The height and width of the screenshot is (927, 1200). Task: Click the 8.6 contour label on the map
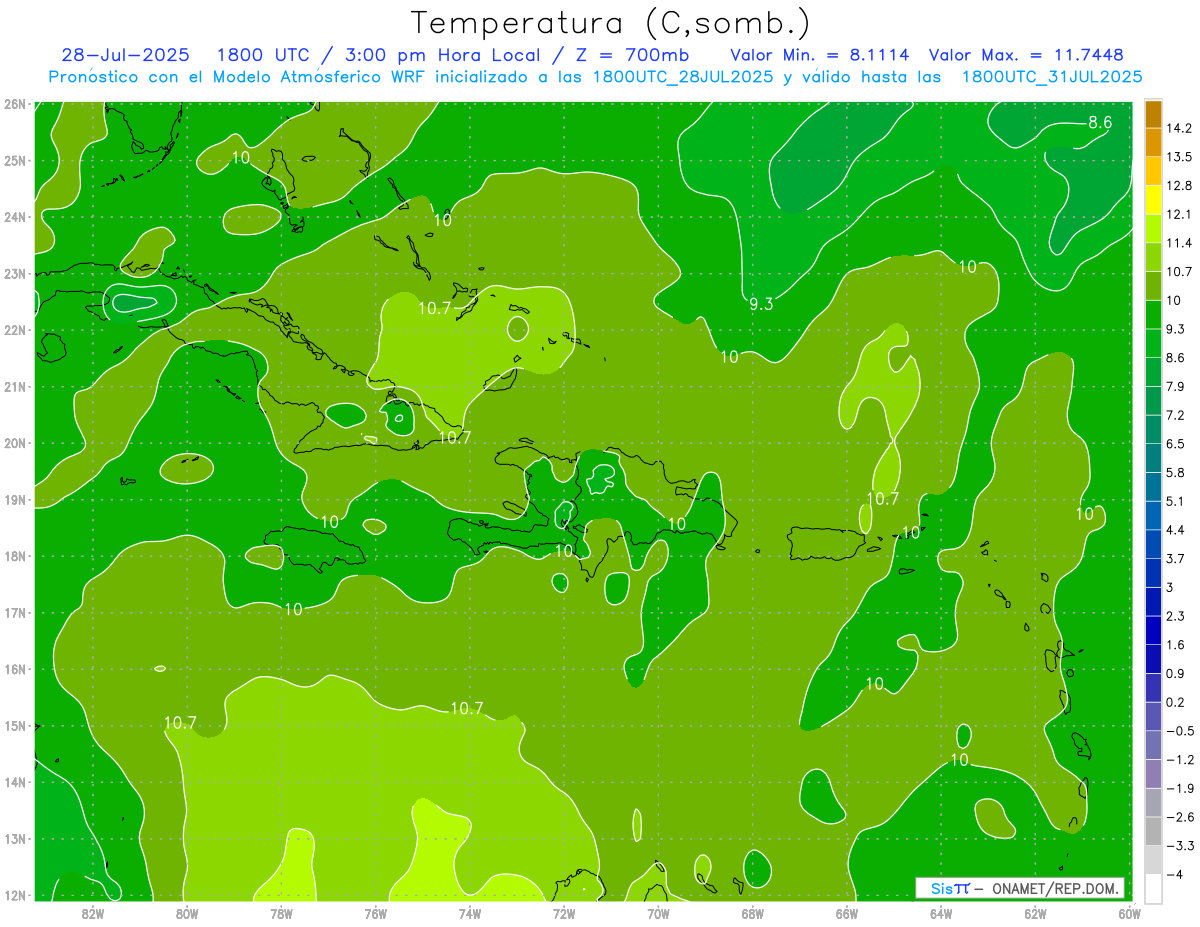pos(1100,122)
